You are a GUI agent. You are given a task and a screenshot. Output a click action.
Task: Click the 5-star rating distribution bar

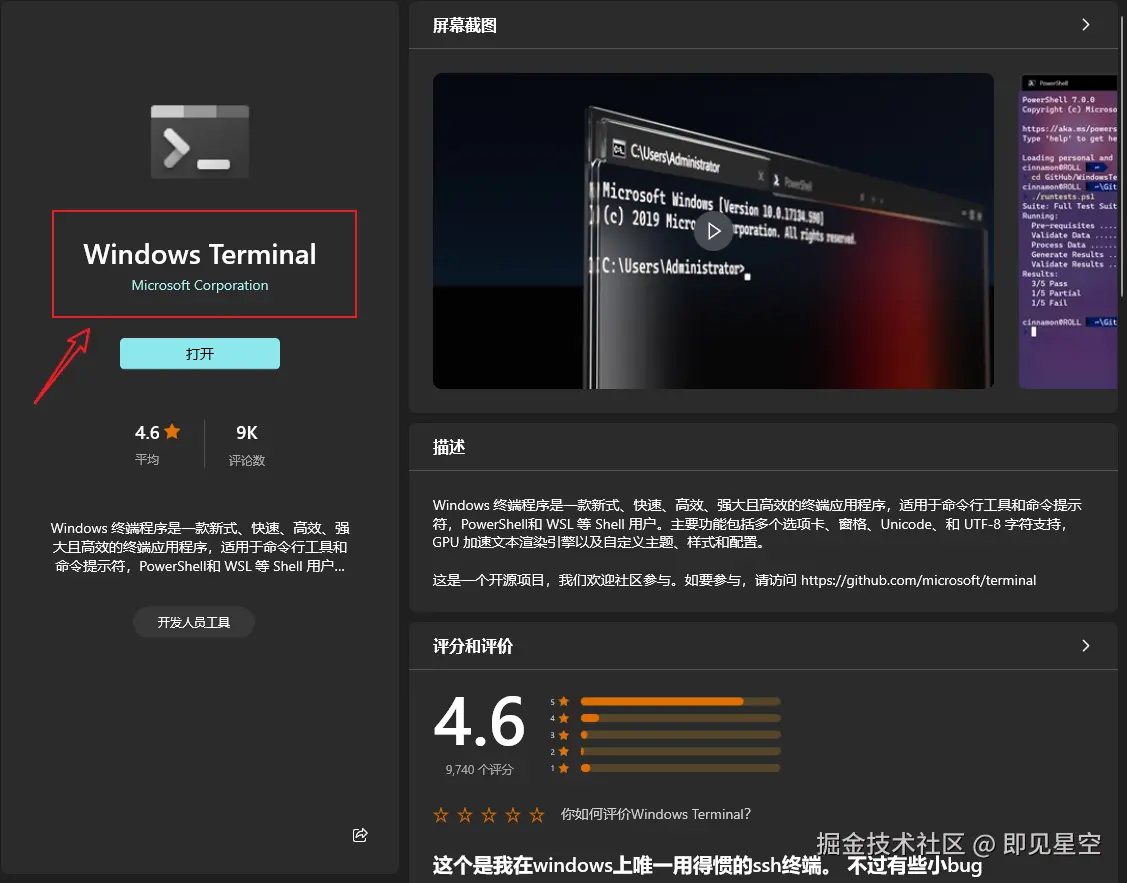point(680,701)
